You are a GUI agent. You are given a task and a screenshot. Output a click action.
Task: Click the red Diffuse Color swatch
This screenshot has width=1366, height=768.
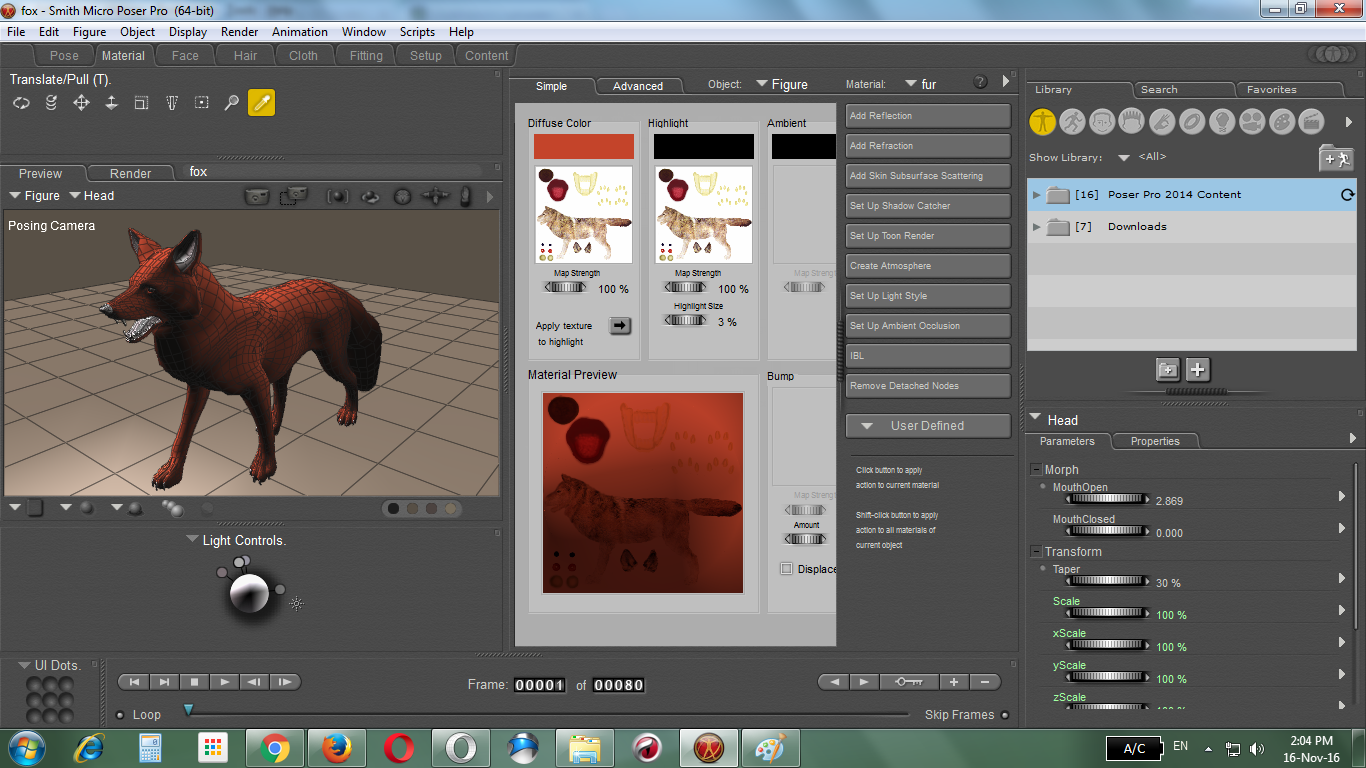(x=584, y=147)
